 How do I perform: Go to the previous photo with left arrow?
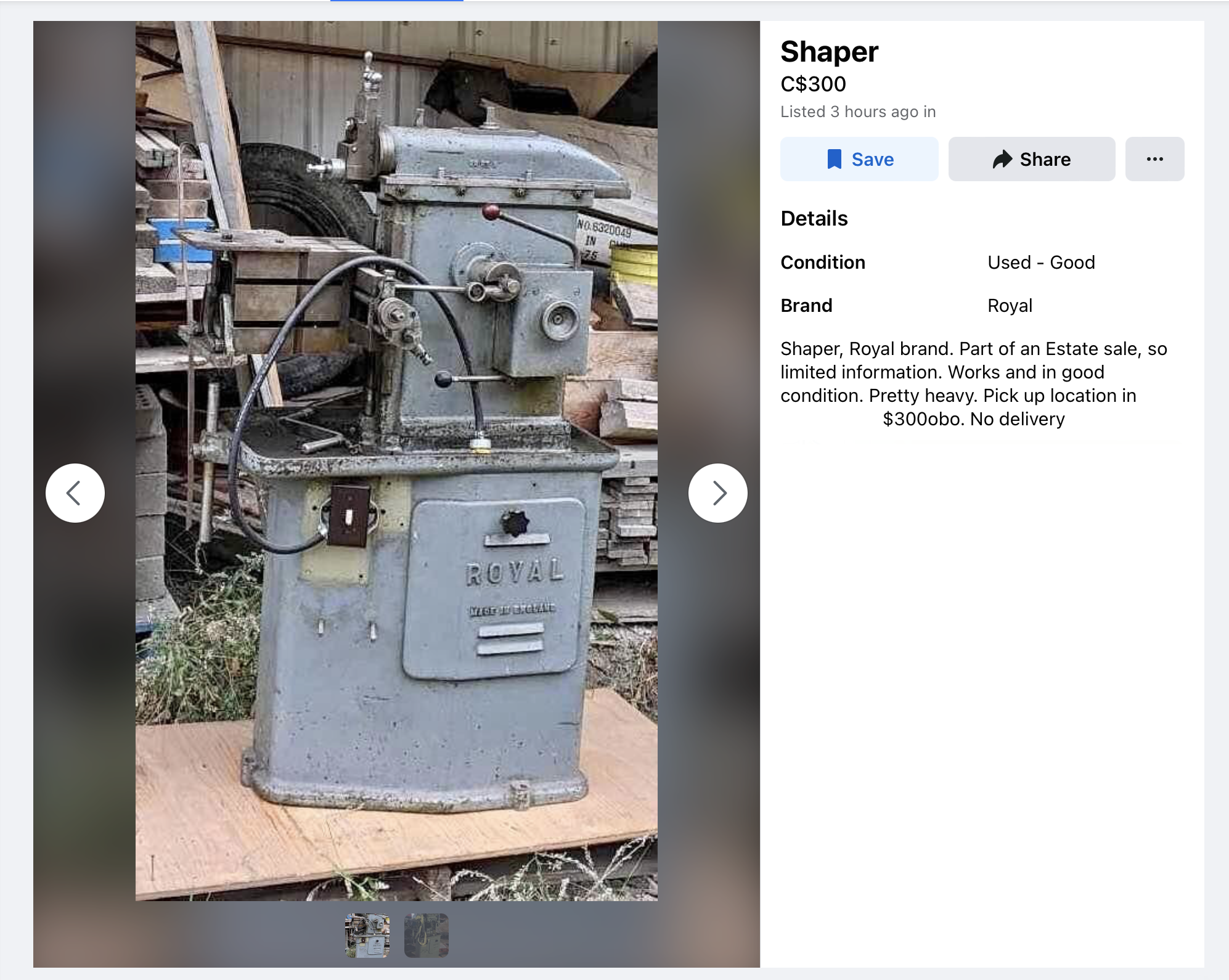pos(75,493)
